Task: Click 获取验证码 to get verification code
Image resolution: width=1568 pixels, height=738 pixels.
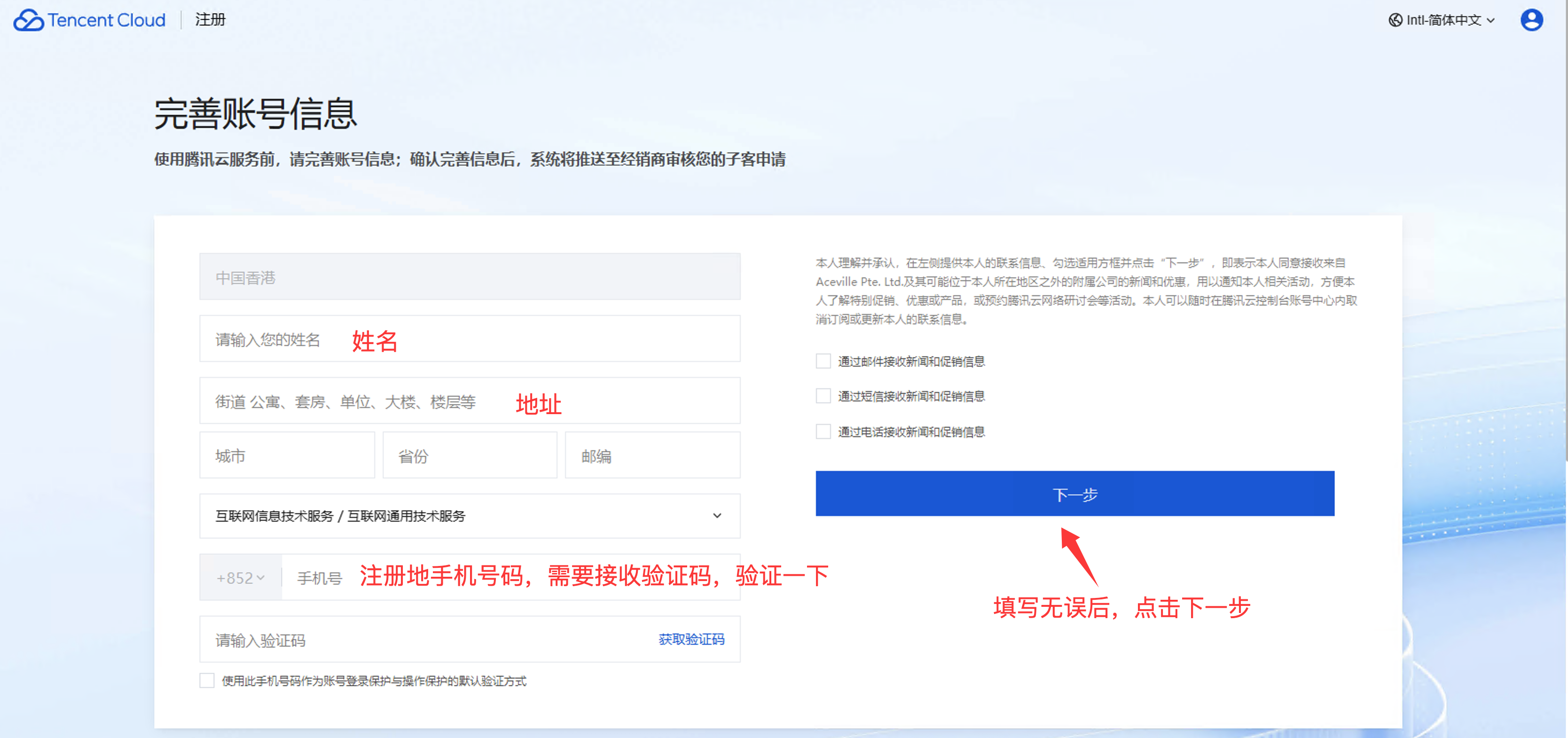Action: tap(691, 639)
